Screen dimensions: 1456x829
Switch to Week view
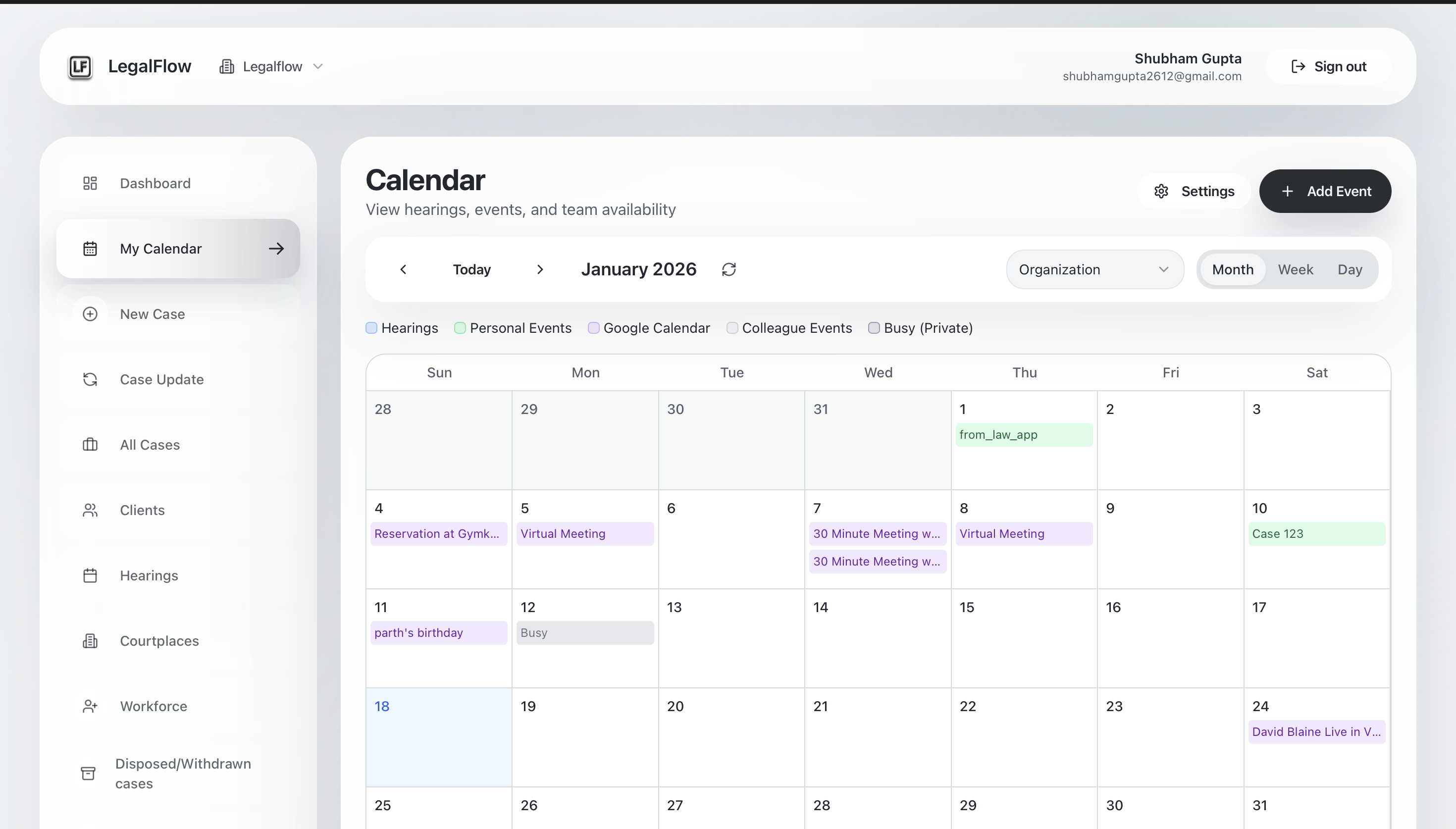(x=1296, y=269)
